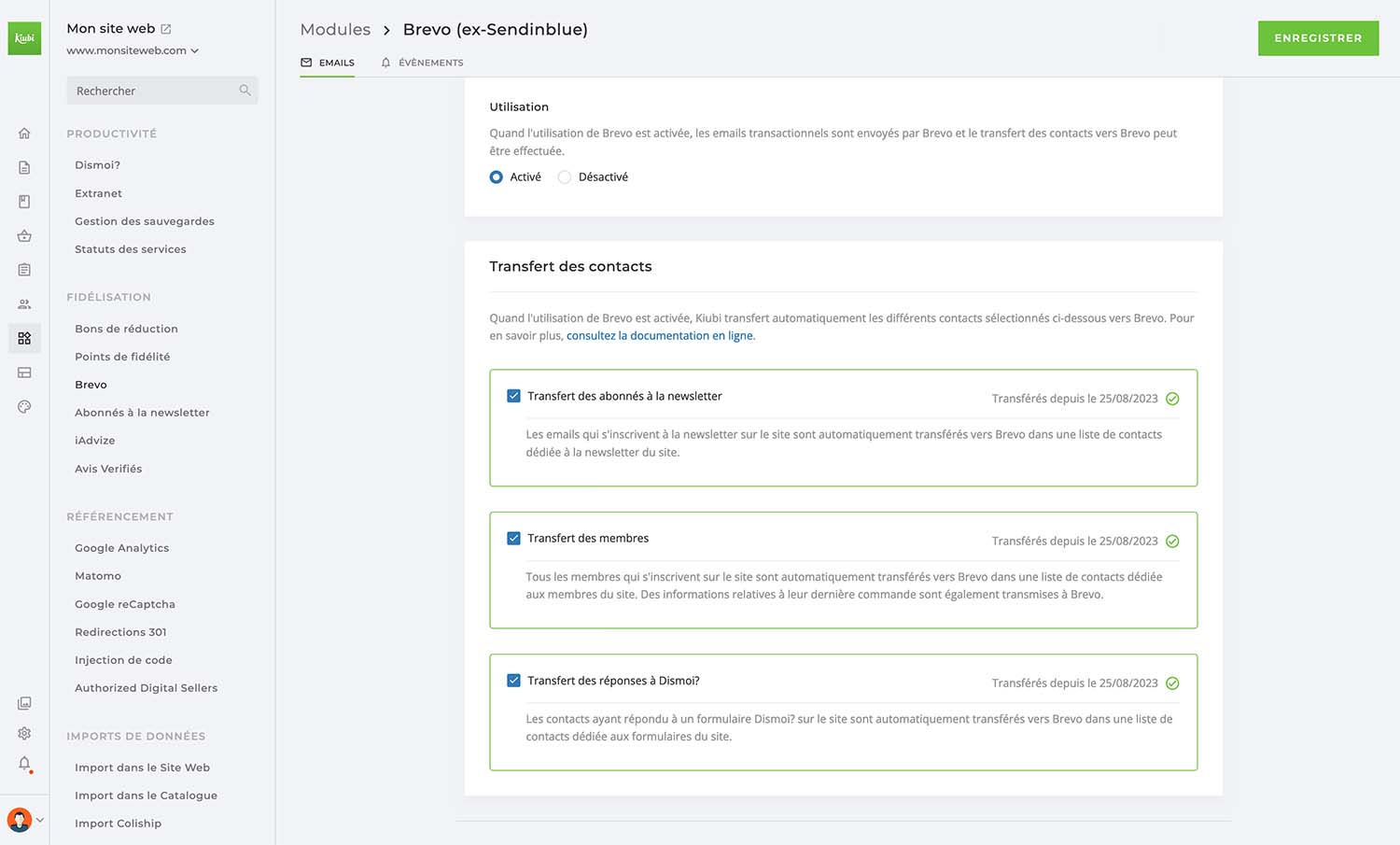
Task: Uncheck Transfert des membres checkbox
Action: (x=513, y=538)
